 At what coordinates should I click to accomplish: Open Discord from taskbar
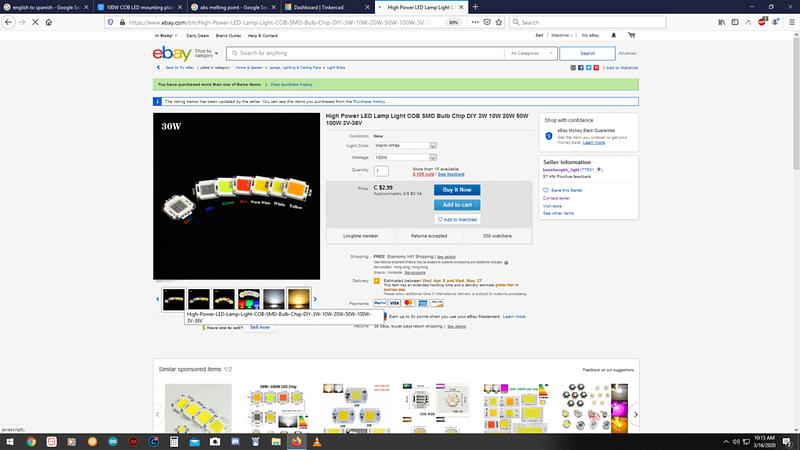click(x=235, y=442)
